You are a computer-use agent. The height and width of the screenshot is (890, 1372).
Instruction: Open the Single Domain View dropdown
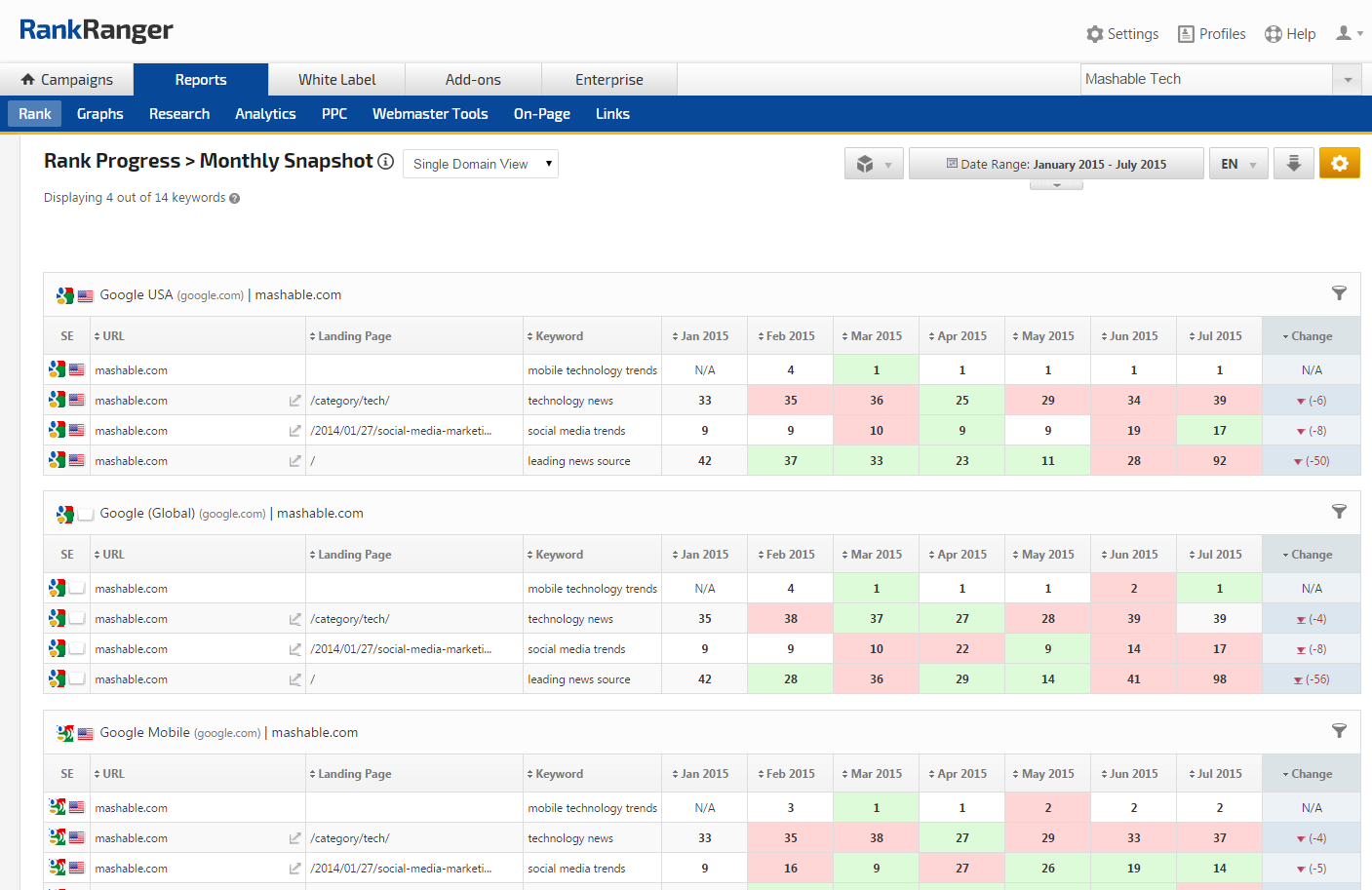tap(481, 164)
